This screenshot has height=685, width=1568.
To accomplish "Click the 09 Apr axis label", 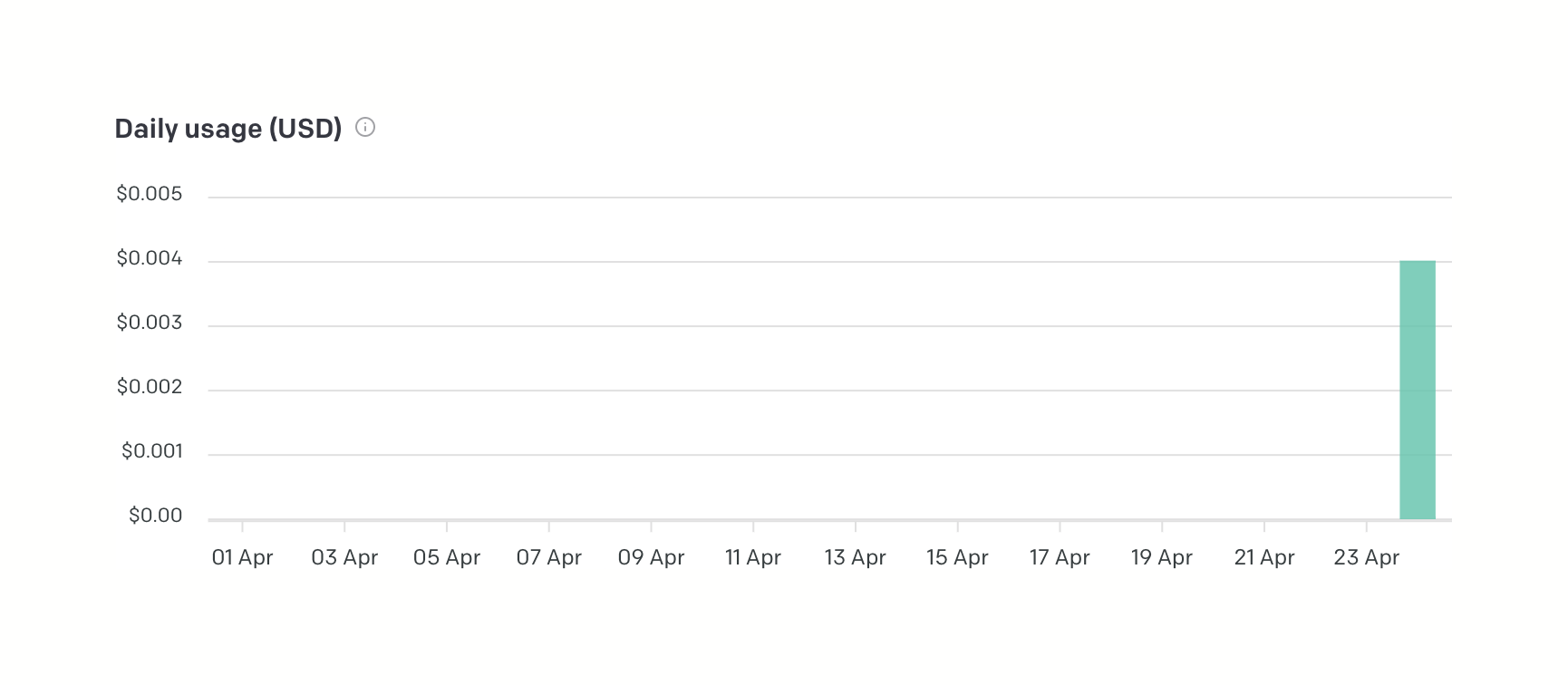I will [x=651, y=557].
